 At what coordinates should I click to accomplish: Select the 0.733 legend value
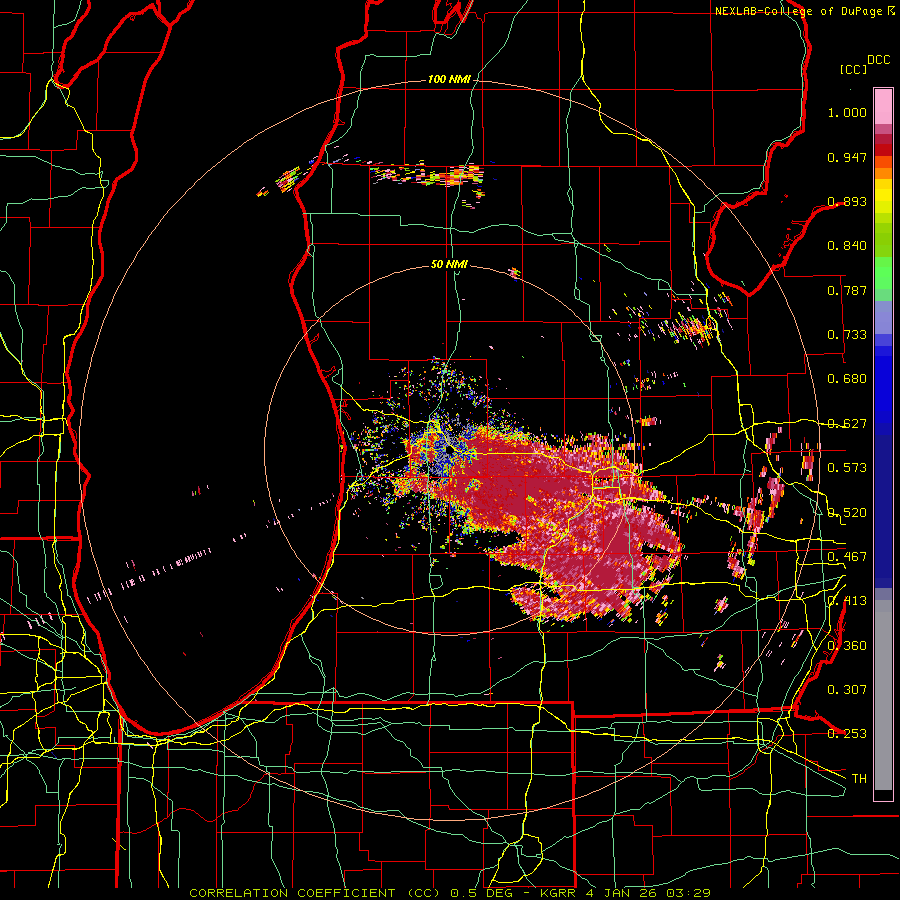click(847, 335)
